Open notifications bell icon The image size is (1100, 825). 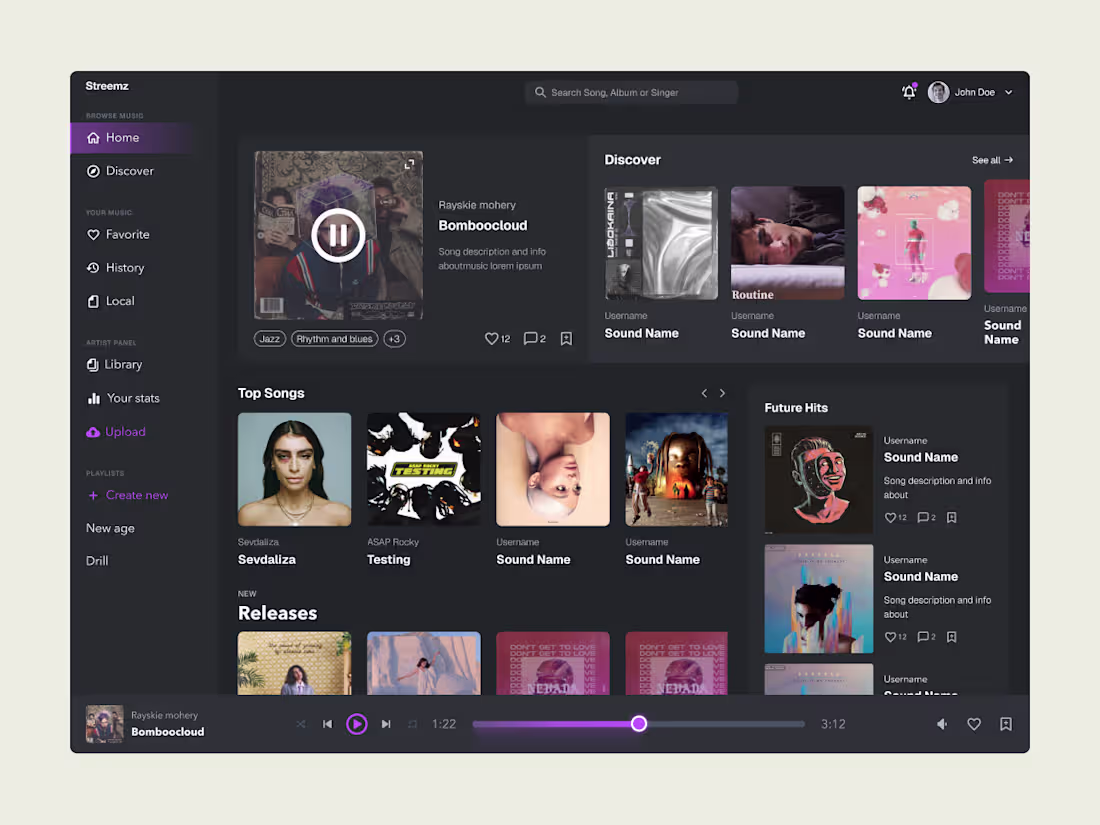click(x=908, y=92)
